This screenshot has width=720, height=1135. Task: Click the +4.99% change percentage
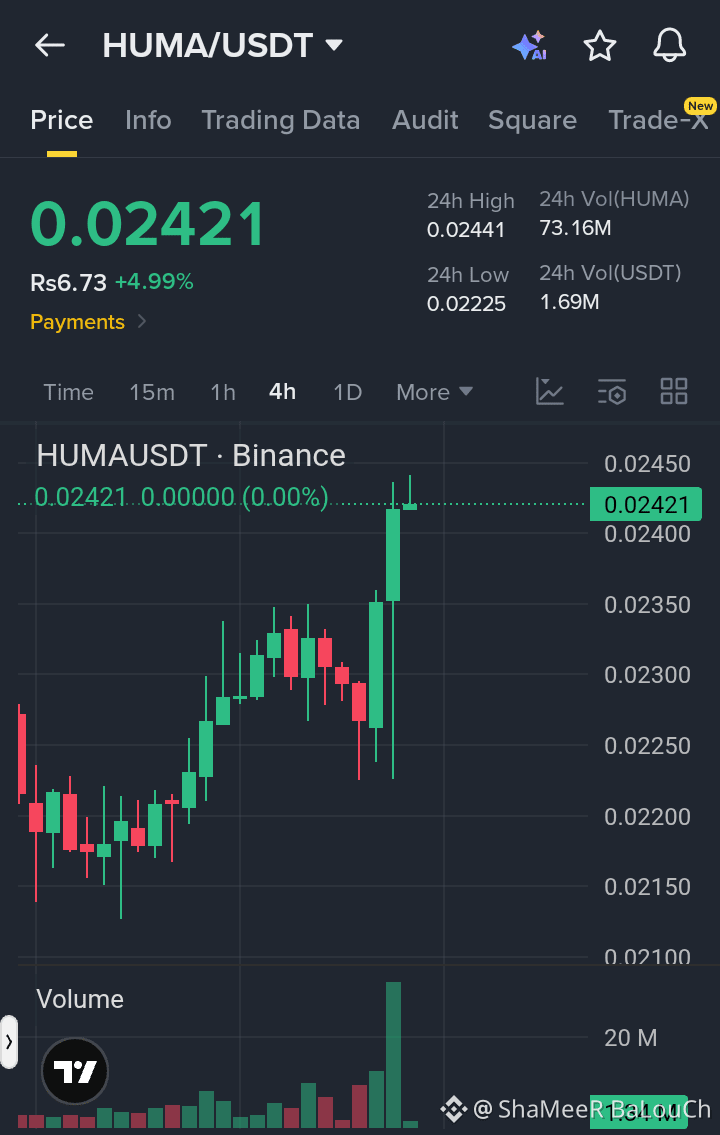[x=154, y=282]
